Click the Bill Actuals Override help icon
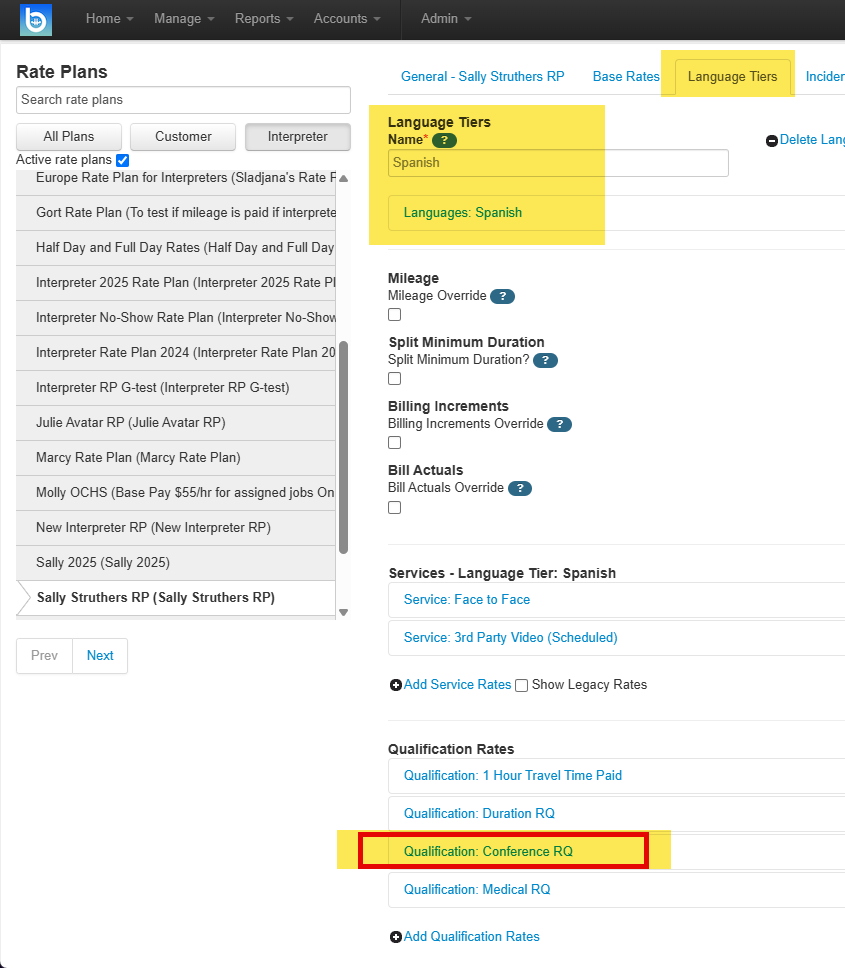The image size is (845, 969). tap(520, 489)
